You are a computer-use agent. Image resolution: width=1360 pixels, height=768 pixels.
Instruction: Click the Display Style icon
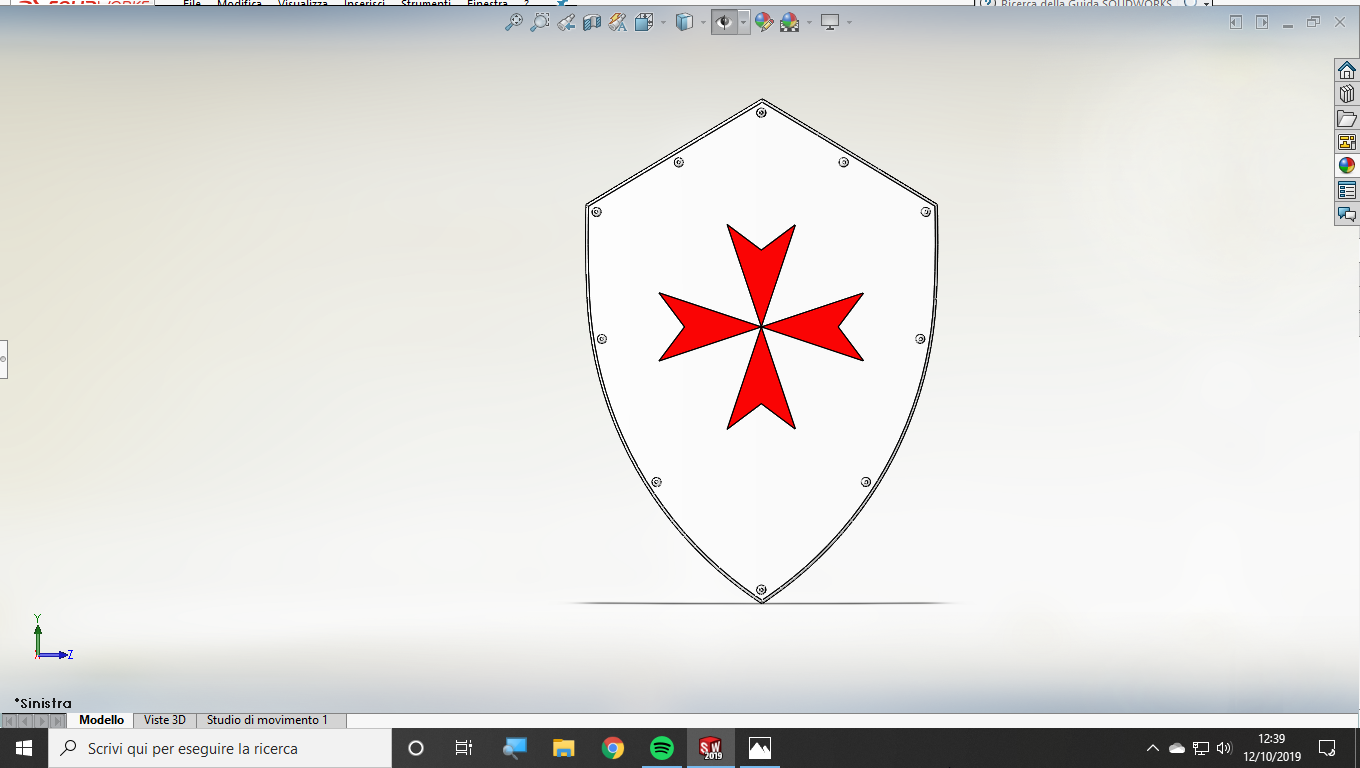(684, 21)
